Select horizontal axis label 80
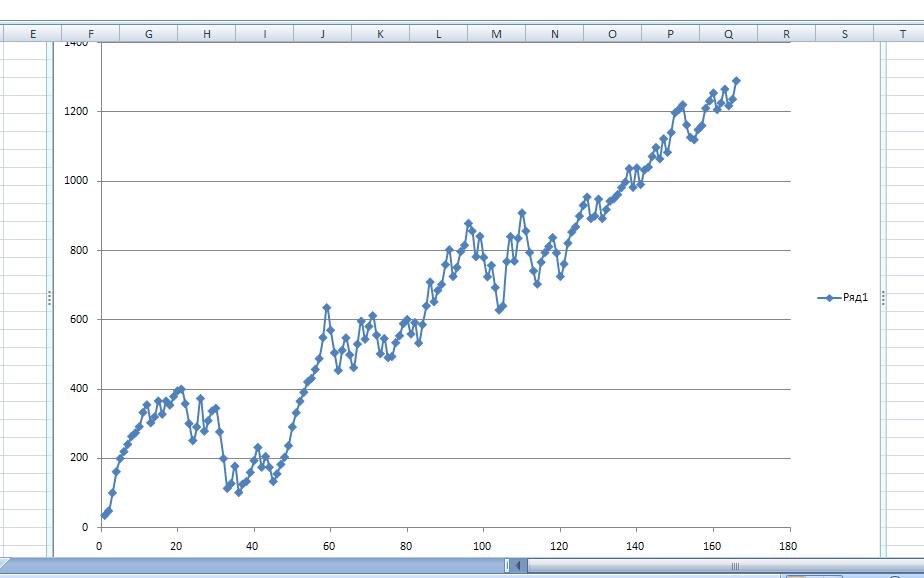 tap(406, 546)
